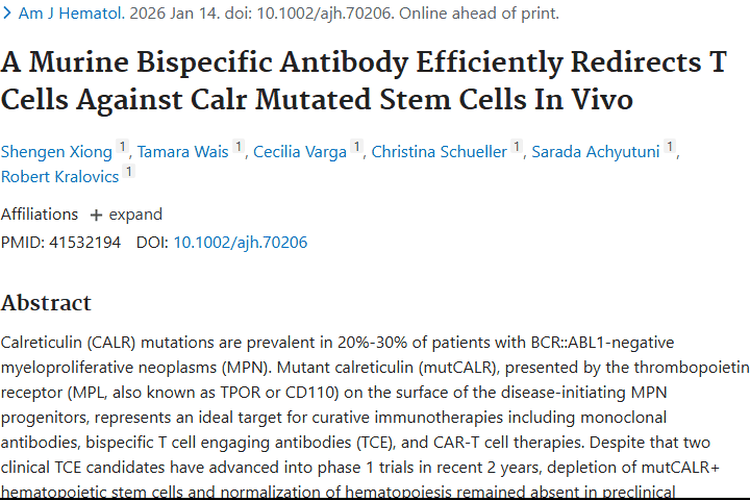Open author Robert Kralovics's link
Screen dimensions: 750x500
[60, 177]
